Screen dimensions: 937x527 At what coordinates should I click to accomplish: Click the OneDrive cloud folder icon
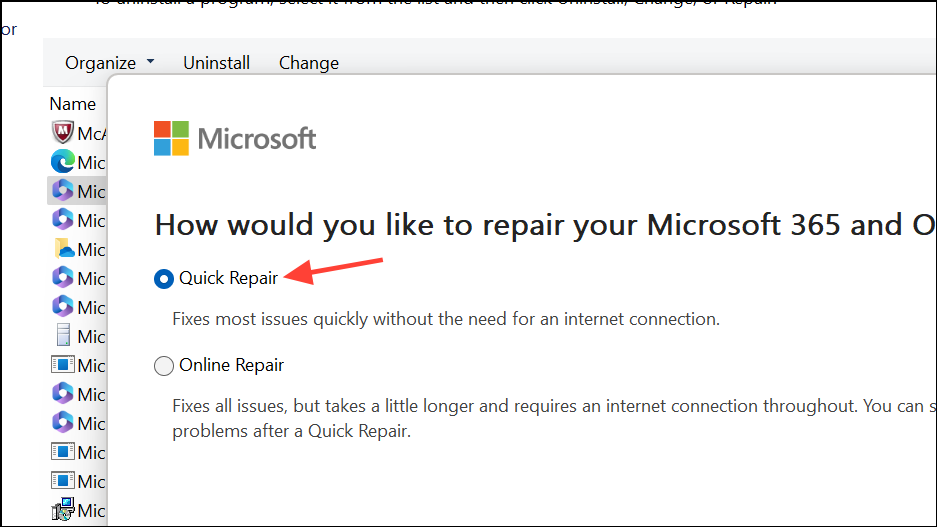coord(63,249)
